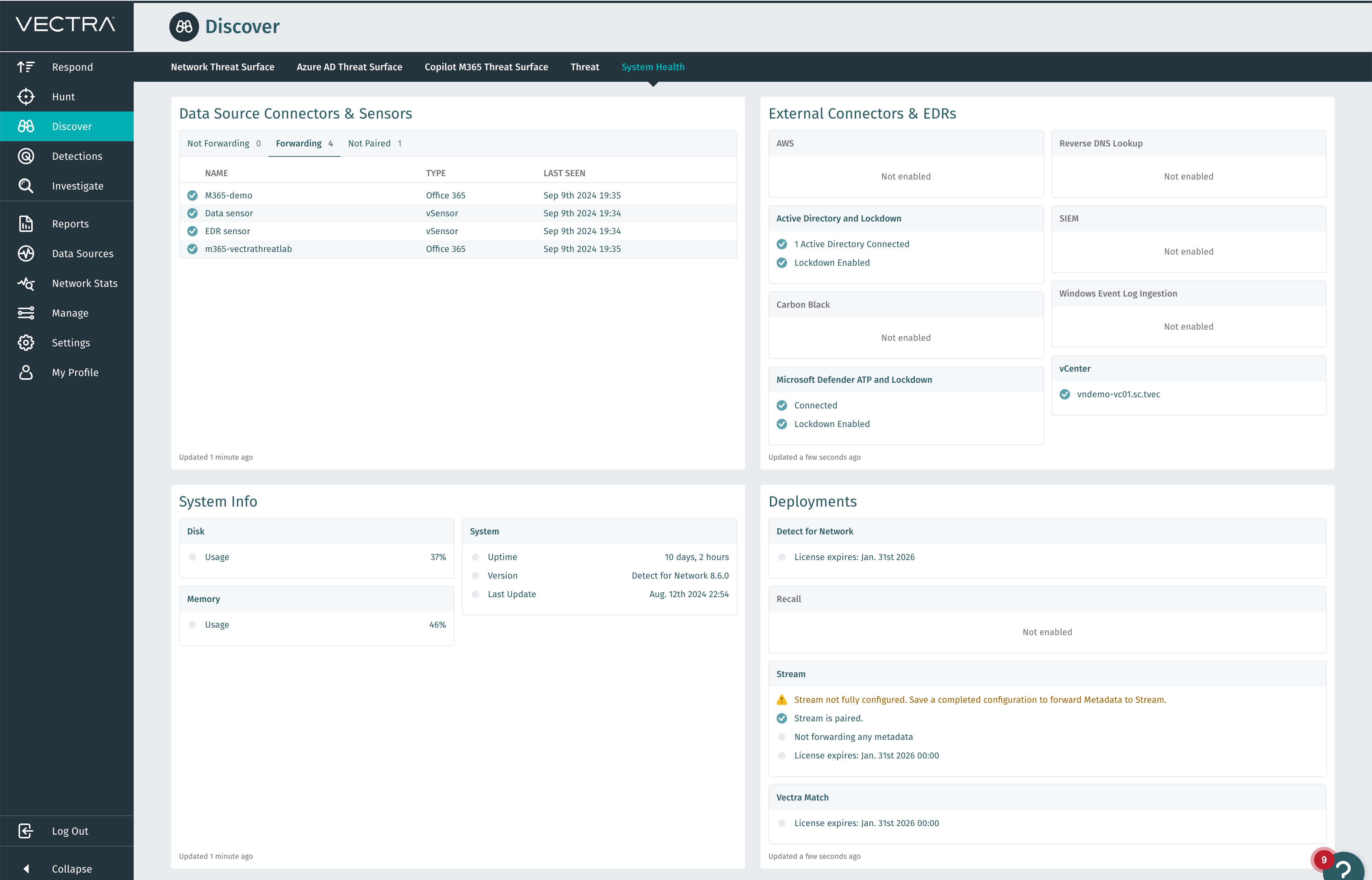The width and height of the screenshot is (1372, 880).
Task: Click Log Out in the sidebar
Action: click(x=70, y=831)
